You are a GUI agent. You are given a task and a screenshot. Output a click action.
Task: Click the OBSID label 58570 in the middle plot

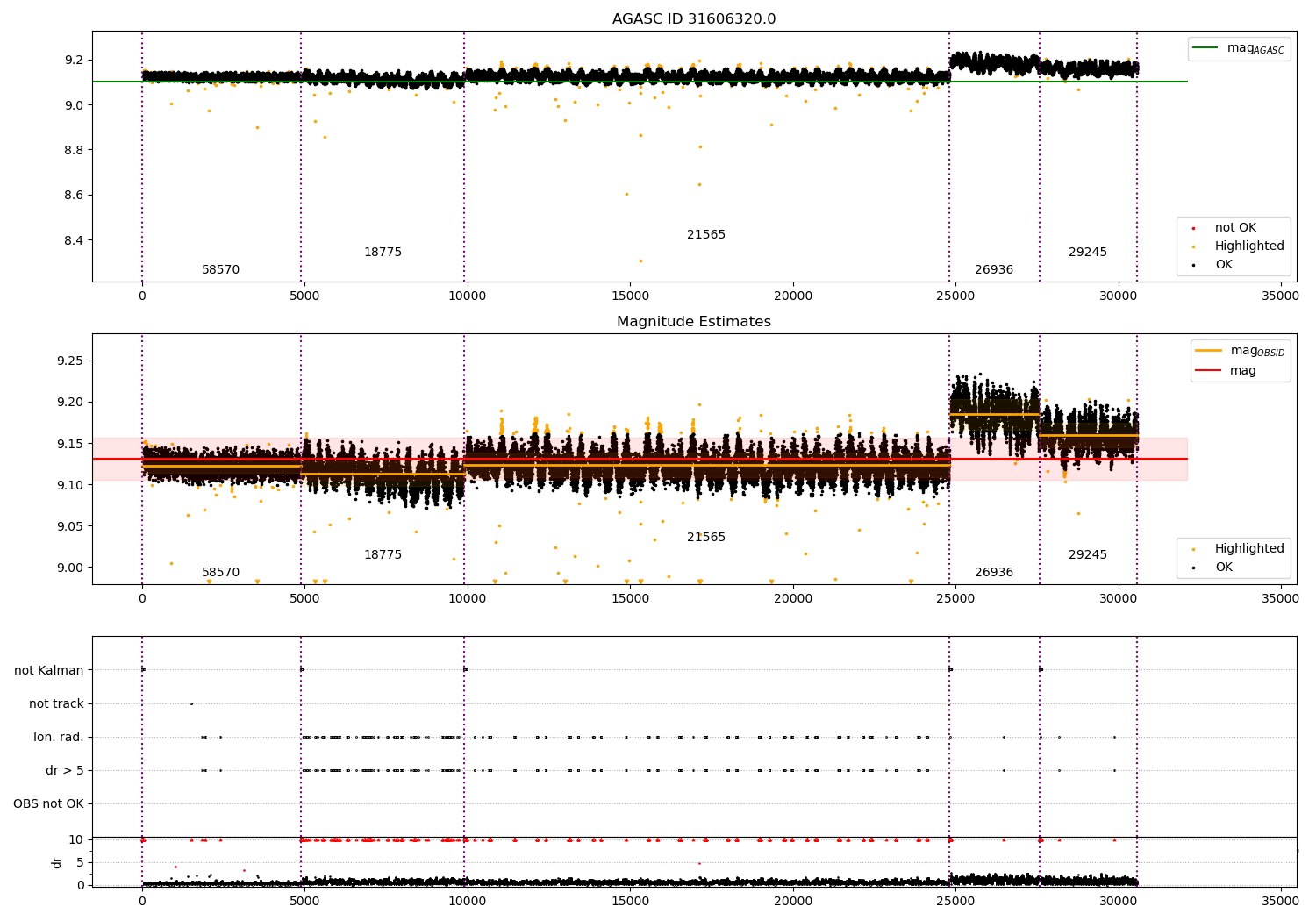click(221, 573)
